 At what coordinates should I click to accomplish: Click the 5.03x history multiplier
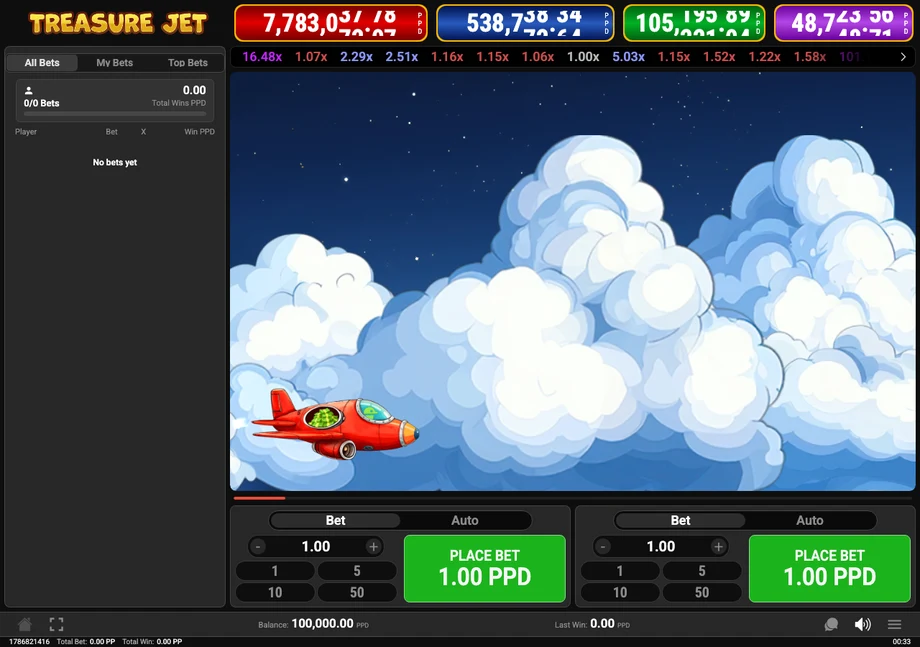(x=628, y=57)
